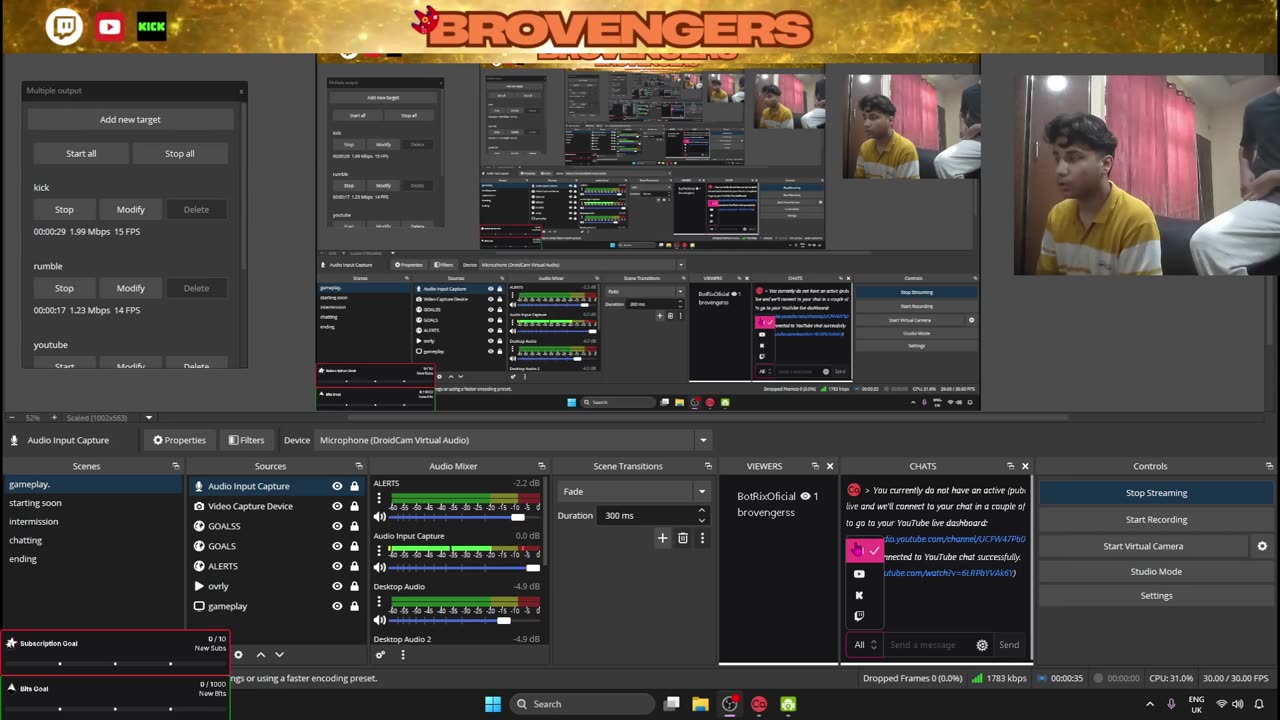Screen dimensions: 1280x720
Task: Switch to starting soon scene
Action: [93, 503]
